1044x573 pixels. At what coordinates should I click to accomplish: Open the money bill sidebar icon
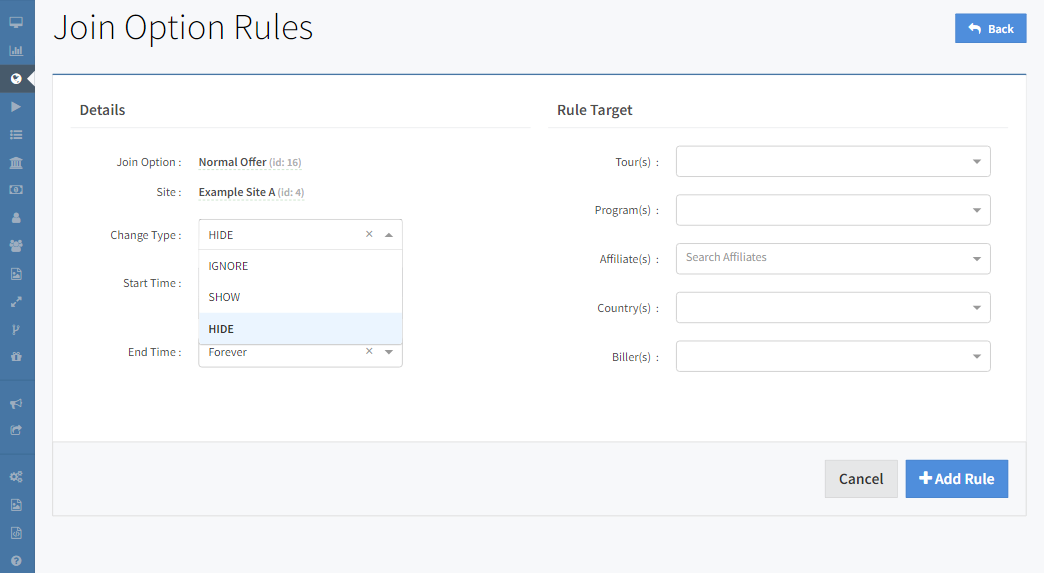coord(16,189)
